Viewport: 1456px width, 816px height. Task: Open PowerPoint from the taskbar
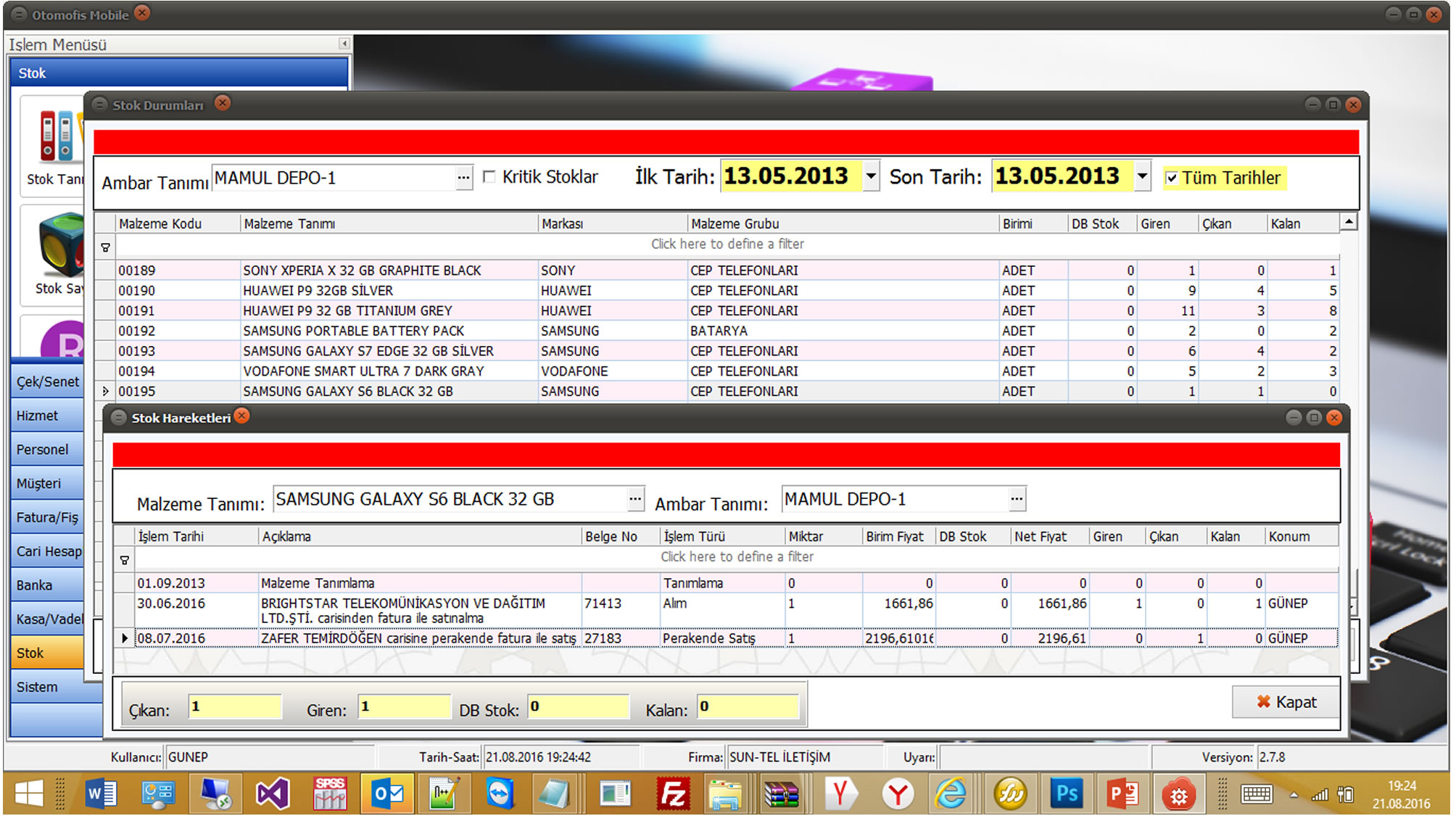(x=1122, y=794)
